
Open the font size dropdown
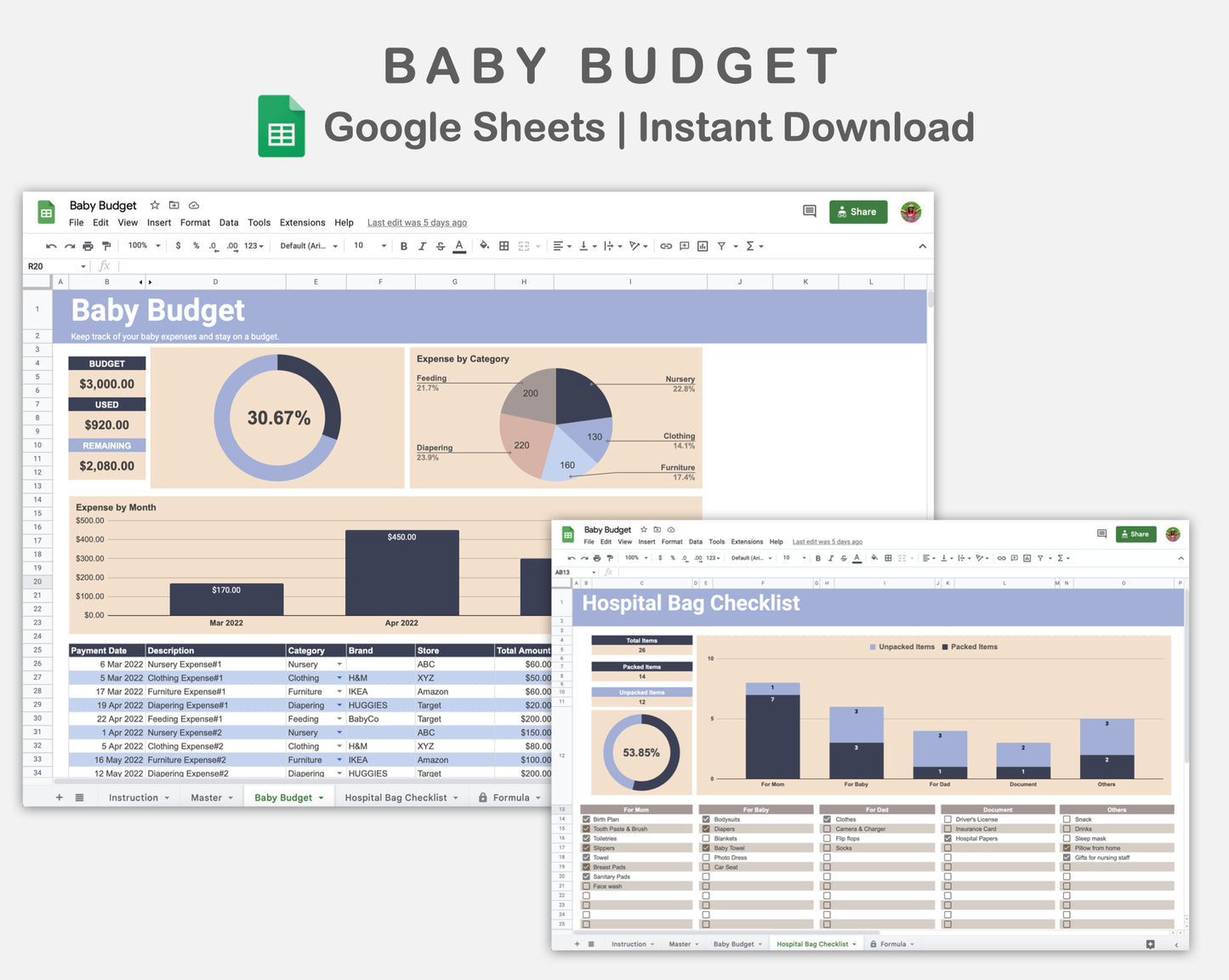click(367, 246)
